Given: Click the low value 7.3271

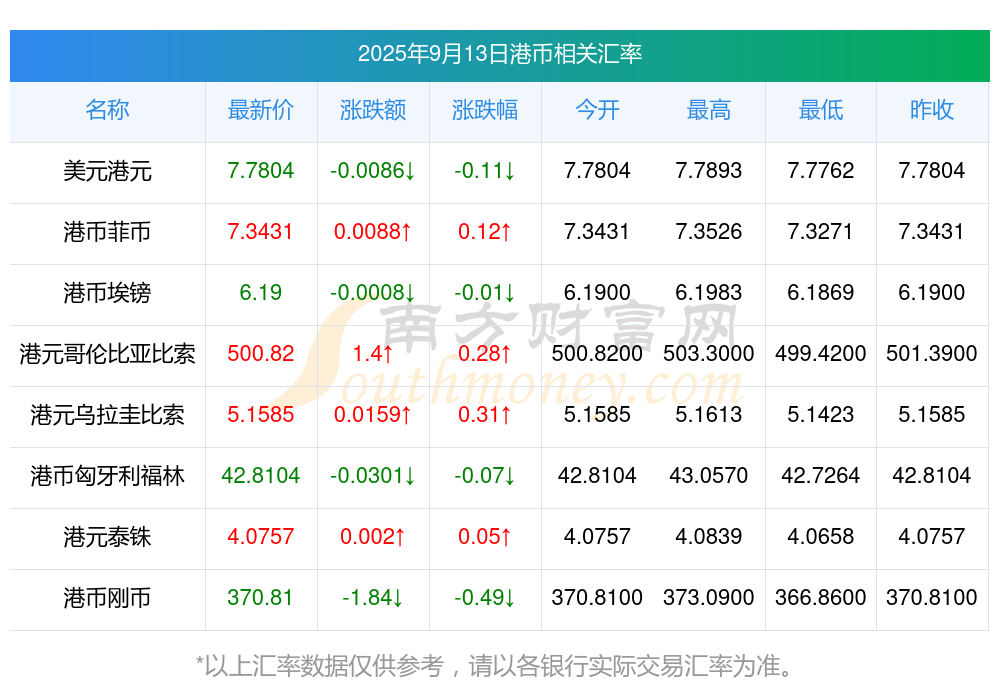Looking at the screenshot, I should coord(820,231).
